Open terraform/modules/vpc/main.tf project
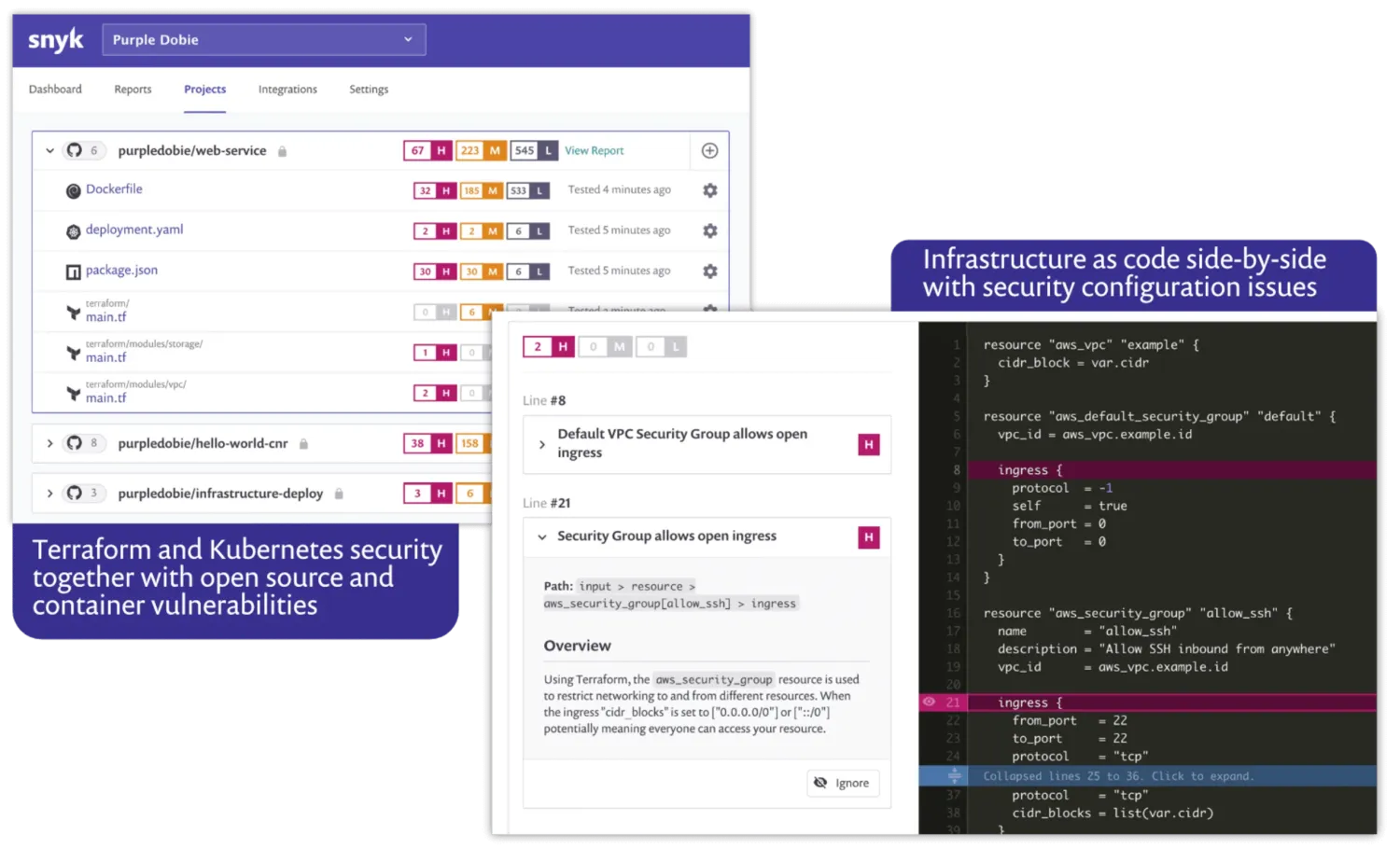The width and height of the screenshot is (1400, 863). coord(106,397)
